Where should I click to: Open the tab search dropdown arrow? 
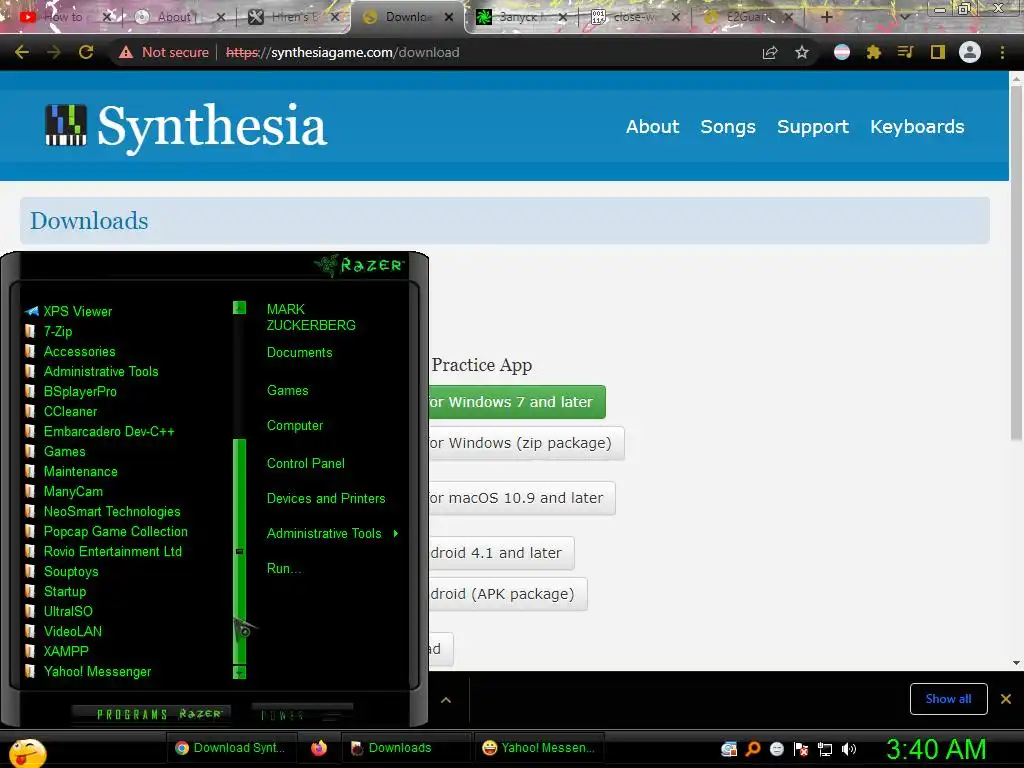click(x=905, y=17)
